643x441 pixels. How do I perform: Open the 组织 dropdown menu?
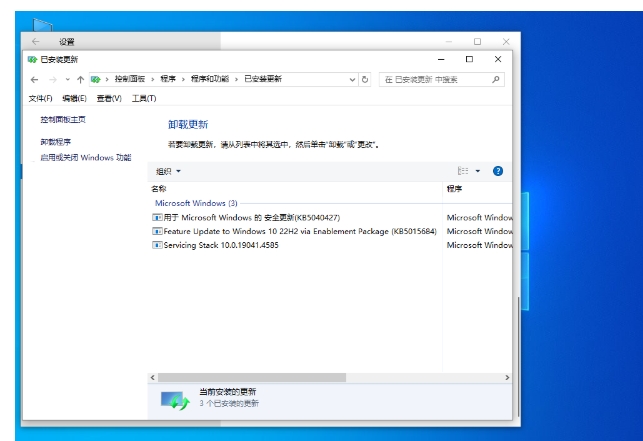click(x=169, y=171)
